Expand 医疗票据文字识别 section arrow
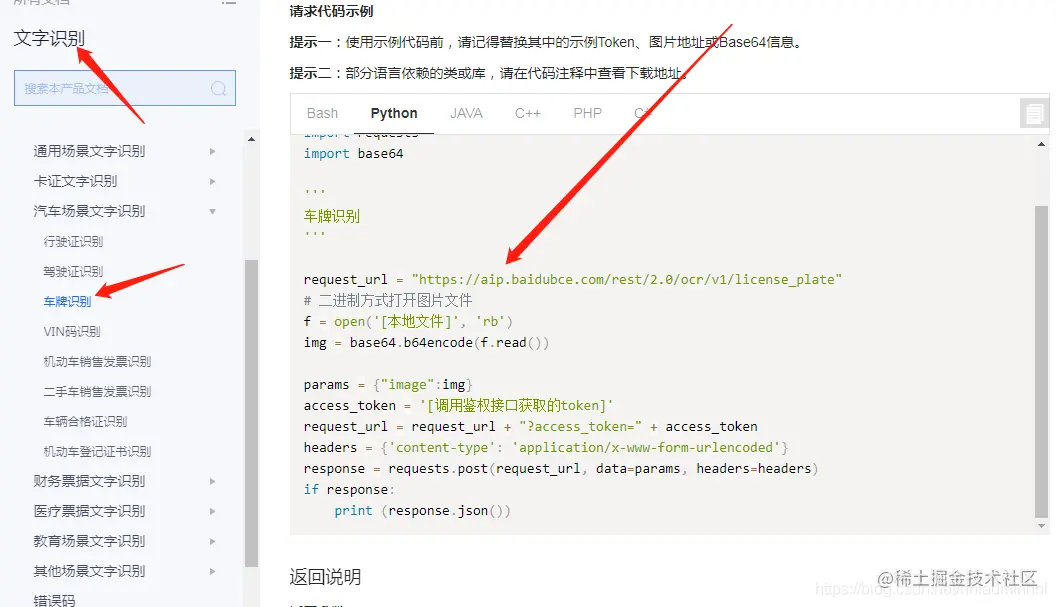The width and height of the screenshot is (1056, 607). click(x=212, y=511)
